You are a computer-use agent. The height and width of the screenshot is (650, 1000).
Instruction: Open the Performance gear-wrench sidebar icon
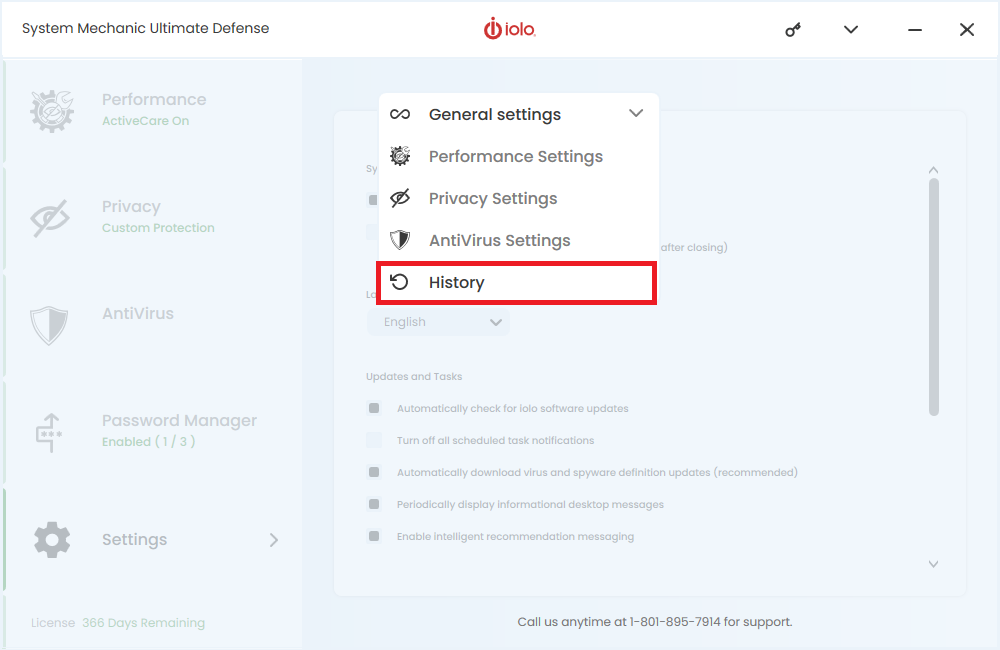pos(52,111)
